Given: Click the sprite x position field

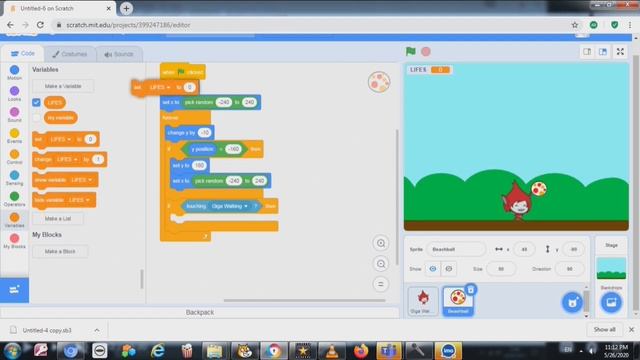Looking at the screenshot, I should pos(524,249).
